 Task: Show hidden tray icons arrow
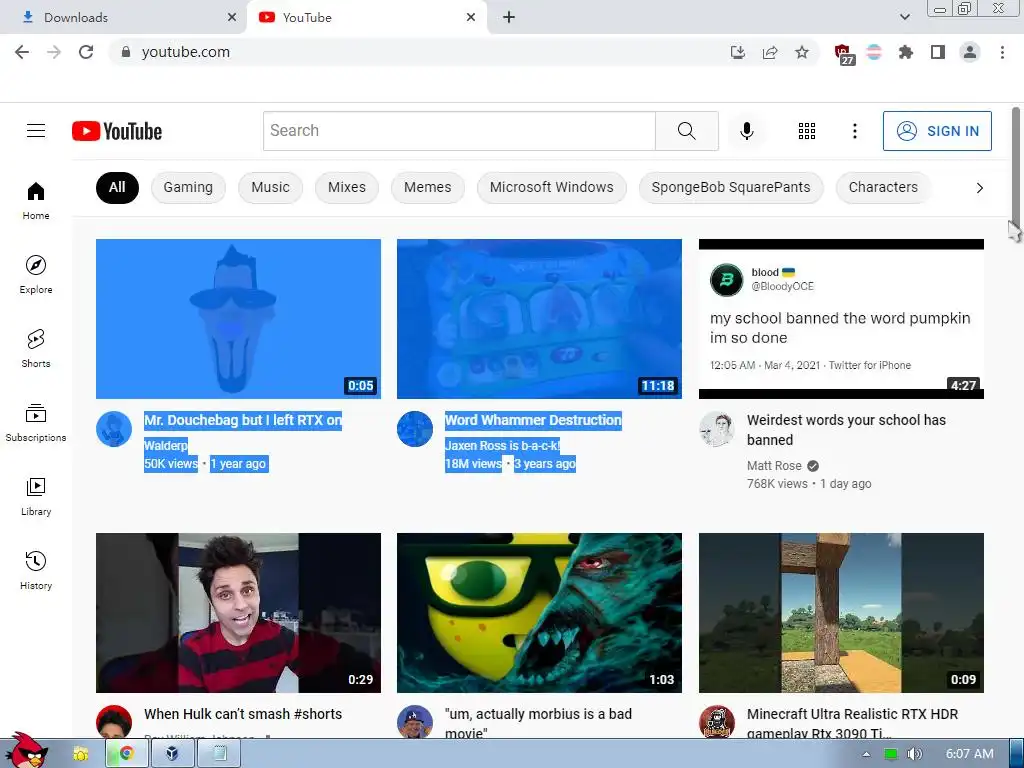point(866,754)
